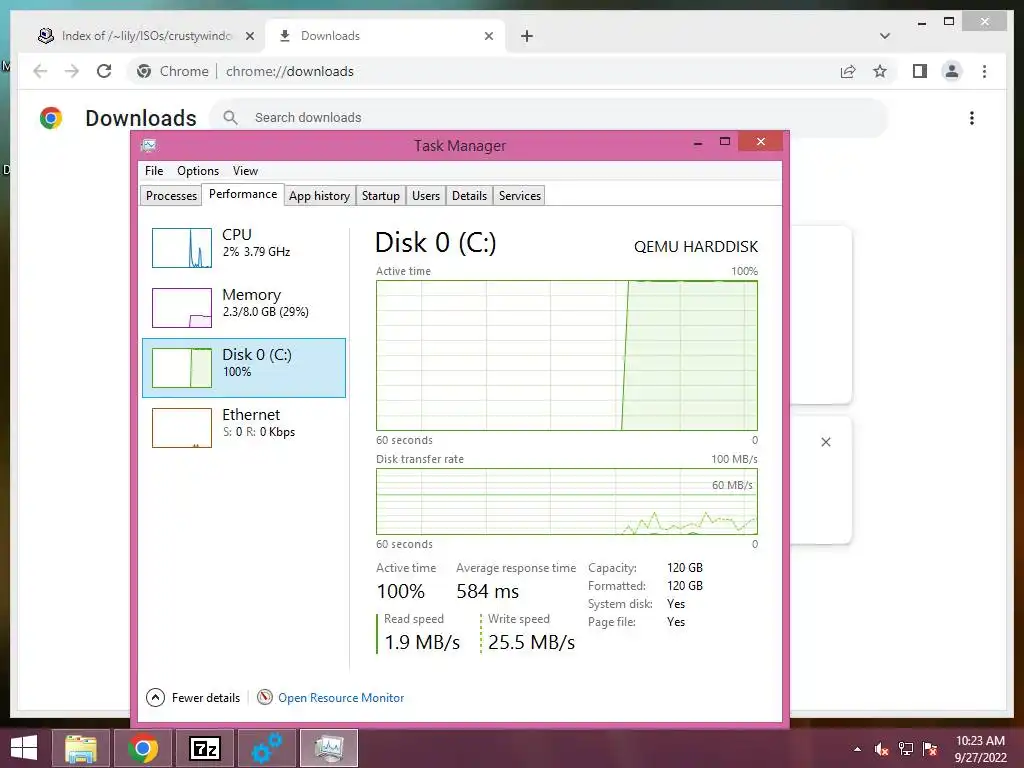Viewport: 1024px width, 768px height.
Task: Click the Action Center flag icon
Action: (x=930, y=749)
